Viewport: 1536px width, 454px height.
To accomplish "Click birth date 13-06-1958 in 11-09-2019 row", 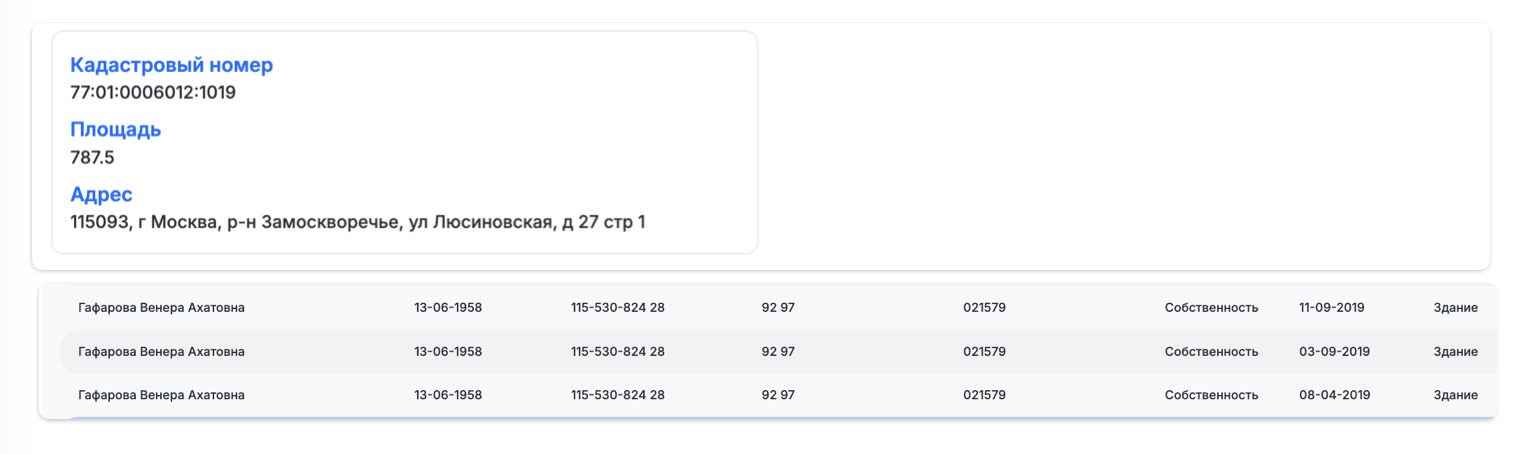I will [x=448, y=308].
